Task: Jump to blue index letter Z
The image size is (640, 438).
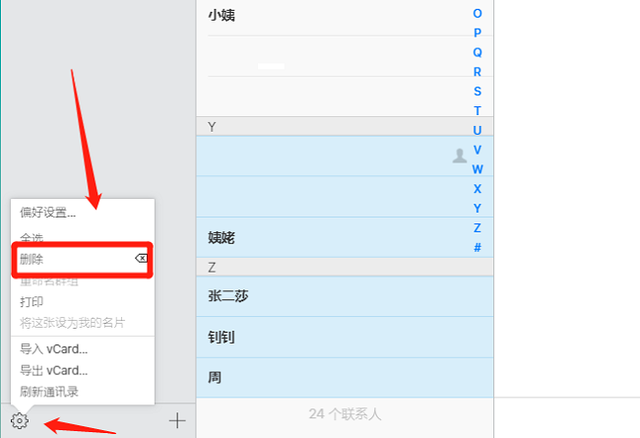Action: pyautogui.click(x=477, y=228)
